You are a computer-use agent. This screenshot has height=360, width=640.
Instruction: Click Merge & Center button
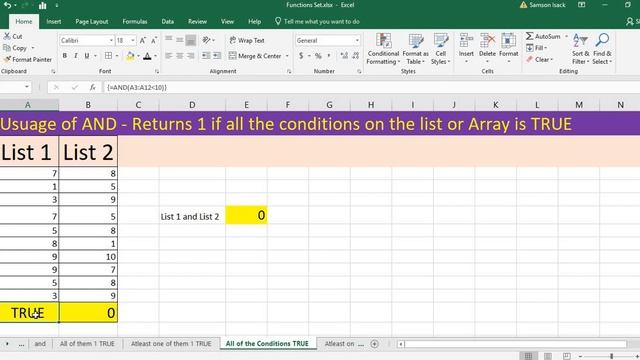click(x=256, y=56)
